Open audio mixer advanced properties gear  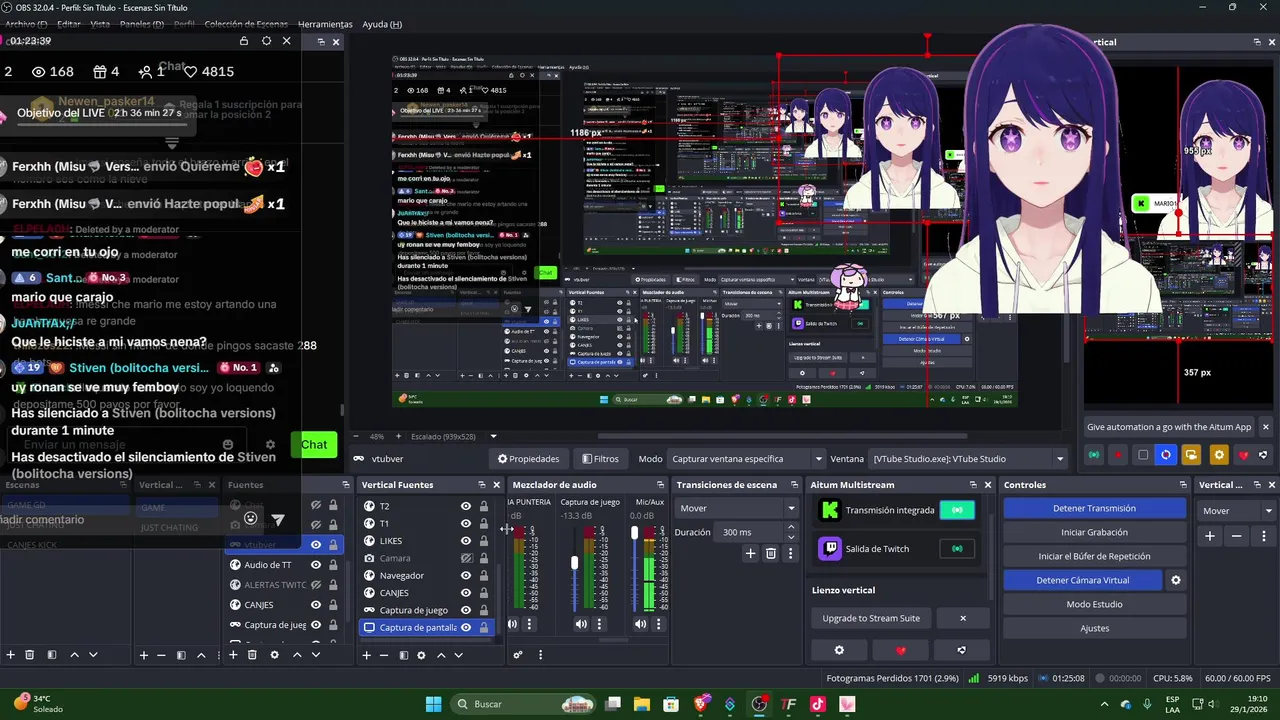click(x=518, y=655)
